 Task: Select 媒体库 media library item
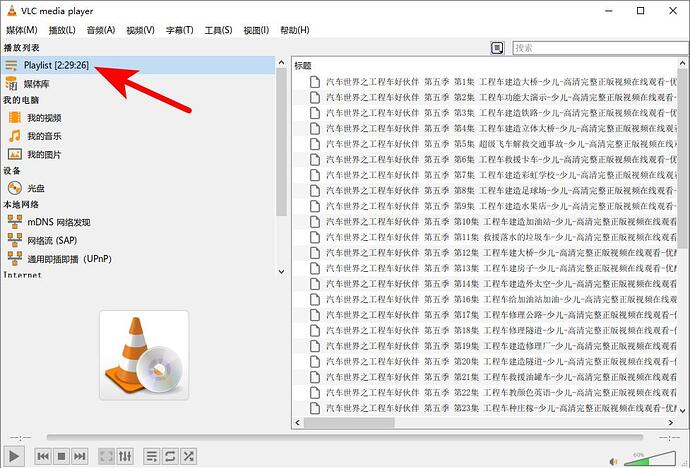pyautogui.click(x=40, y=83)
